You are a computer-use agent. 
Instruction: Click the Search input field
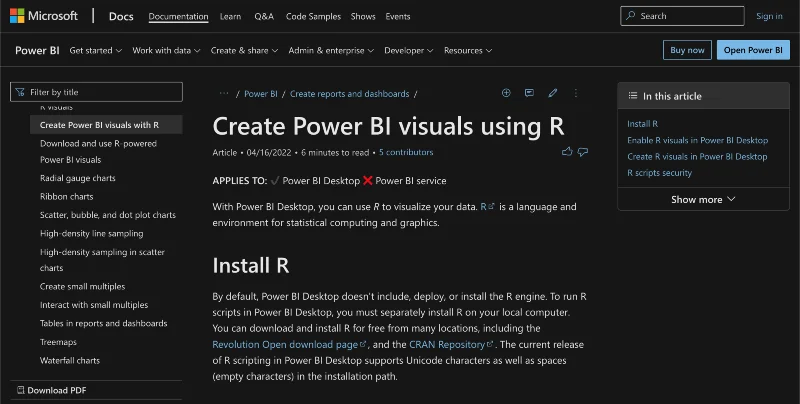pos(682,16)
